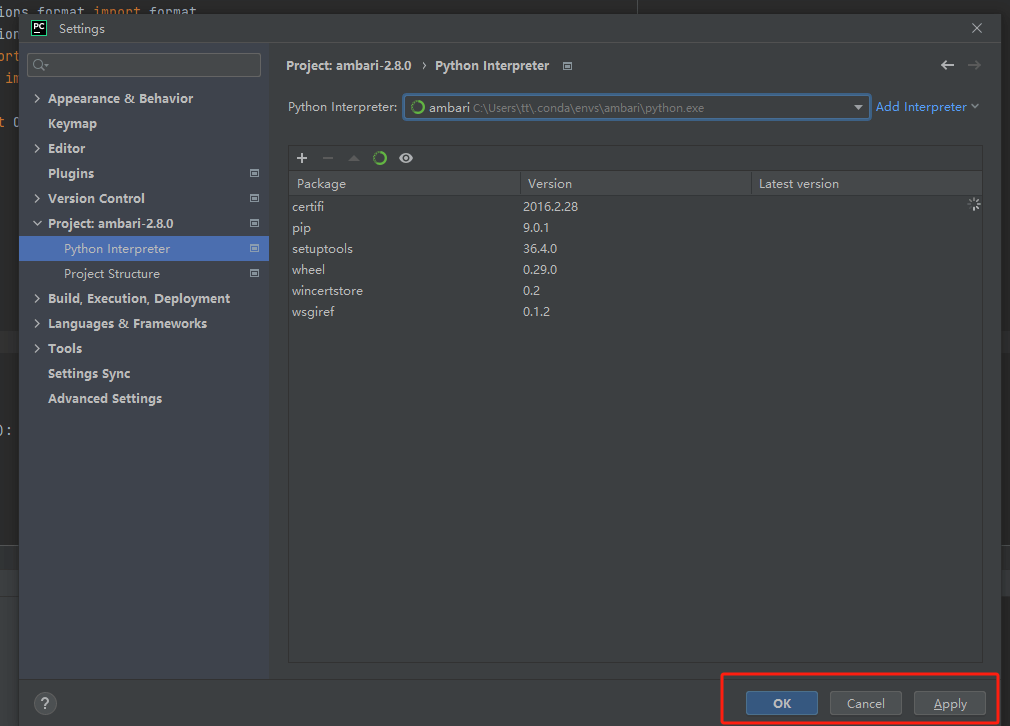Click version 36.4.0 of setuptools
This screenshot has height=726, width=1010.
pyautogui.click(x=540, y=249)
